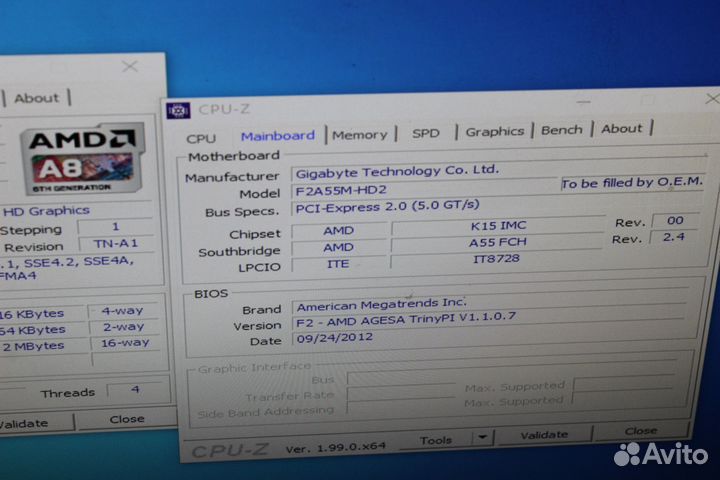The height and width of the screenshot is (480, 720).
Task: Click Close button in the back CPU-Z window
Action: point(127,419)
